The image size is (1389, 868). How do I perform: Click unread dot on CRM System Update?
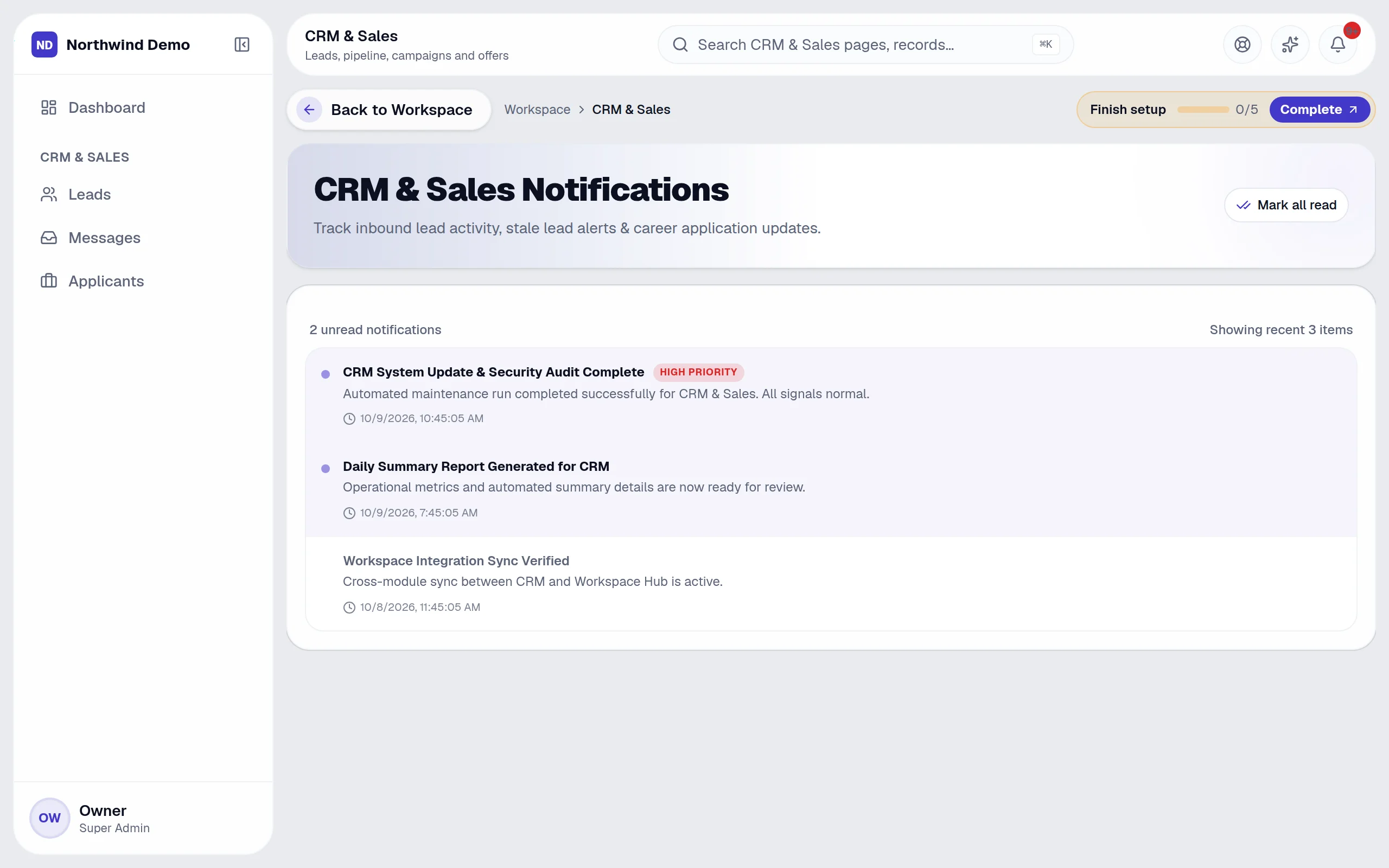[326, 374]
